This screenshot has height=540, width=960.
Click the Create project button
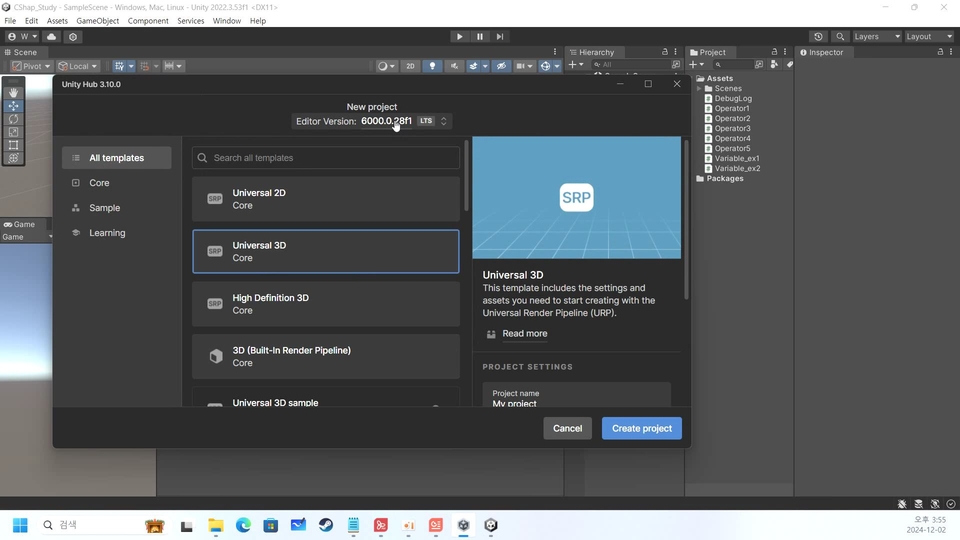tap(642, 429)
